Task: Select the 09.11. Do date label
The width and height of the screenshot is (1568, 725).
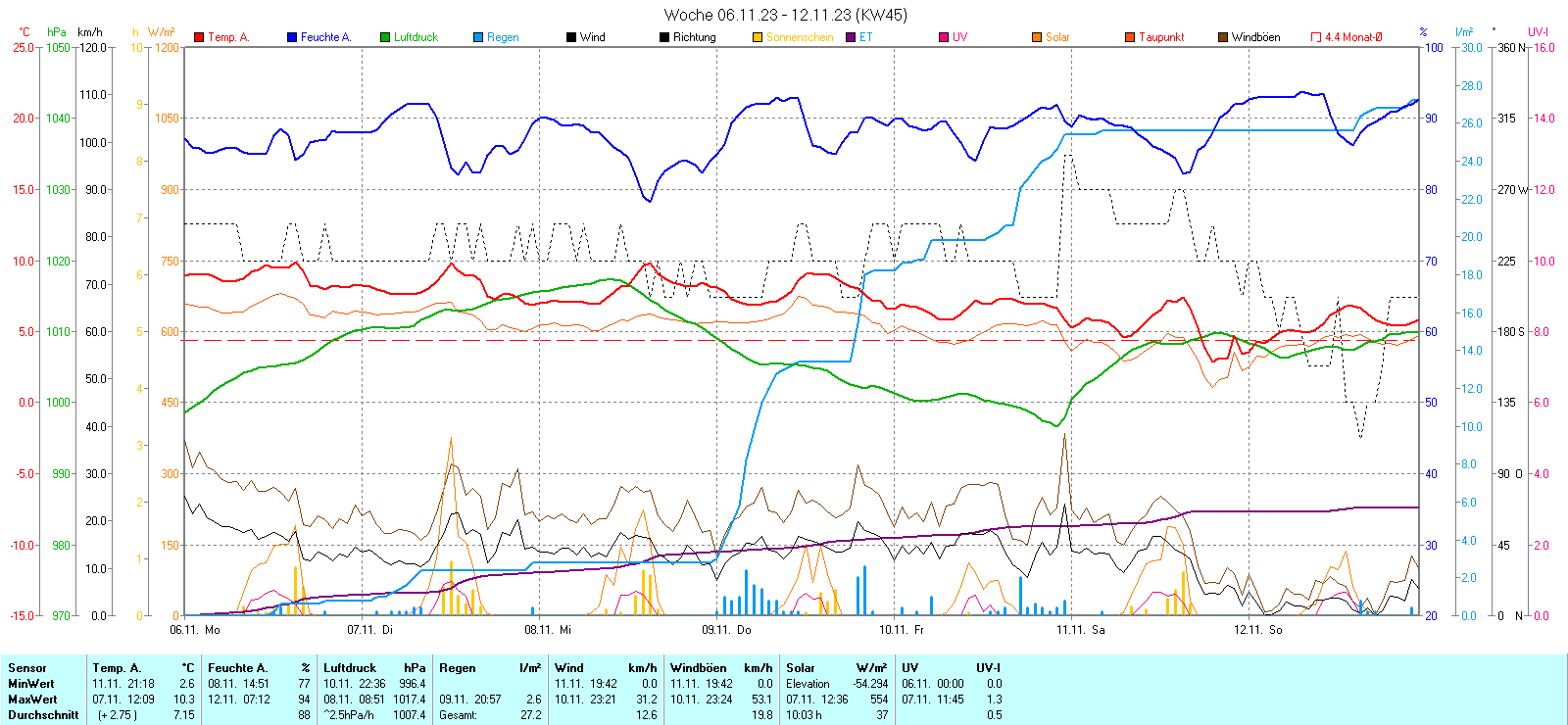Action: click(x=726, y=630)
